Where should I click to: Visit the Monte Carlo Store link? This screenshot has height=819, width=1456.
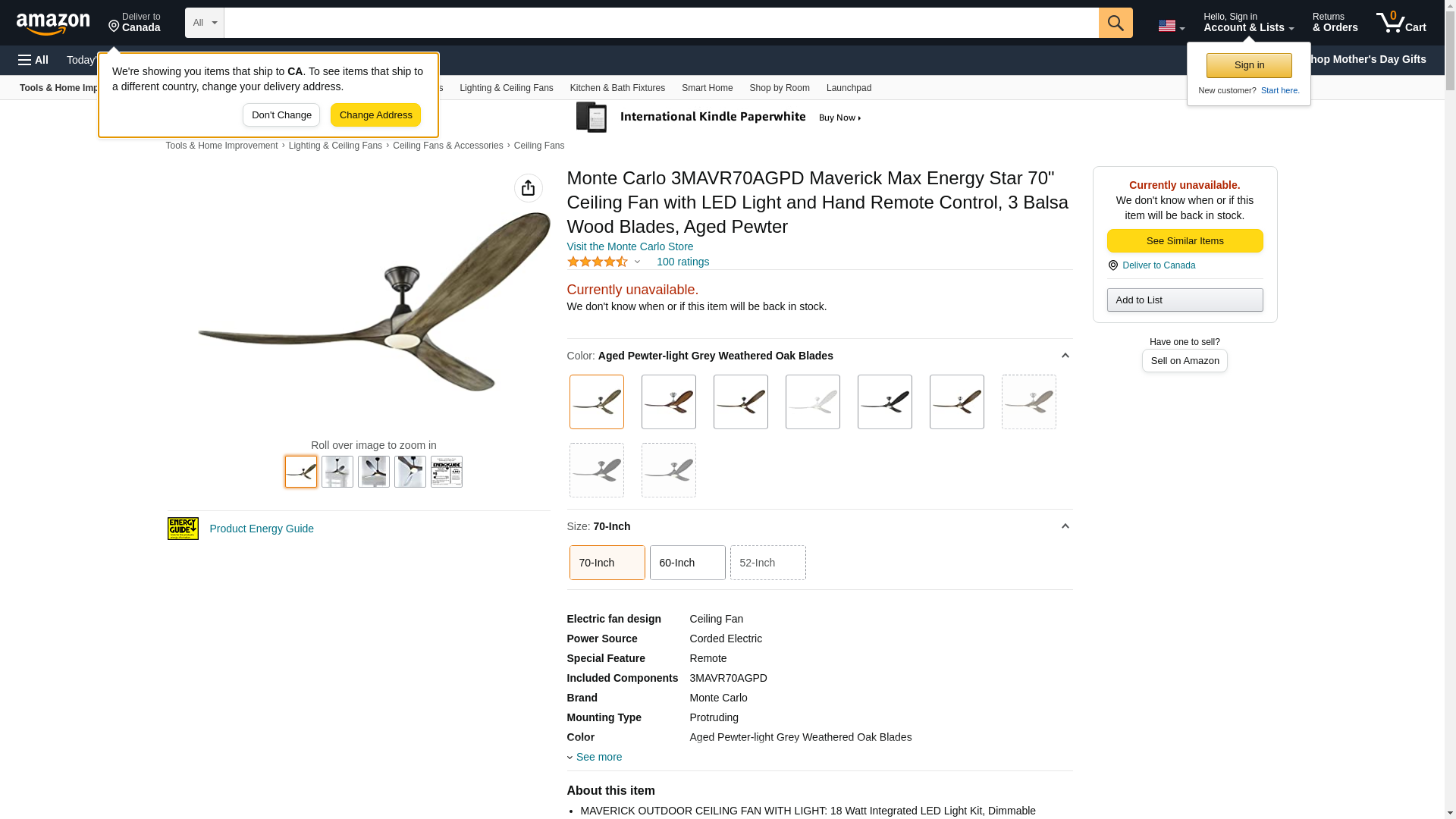click(x=630, y=246)
